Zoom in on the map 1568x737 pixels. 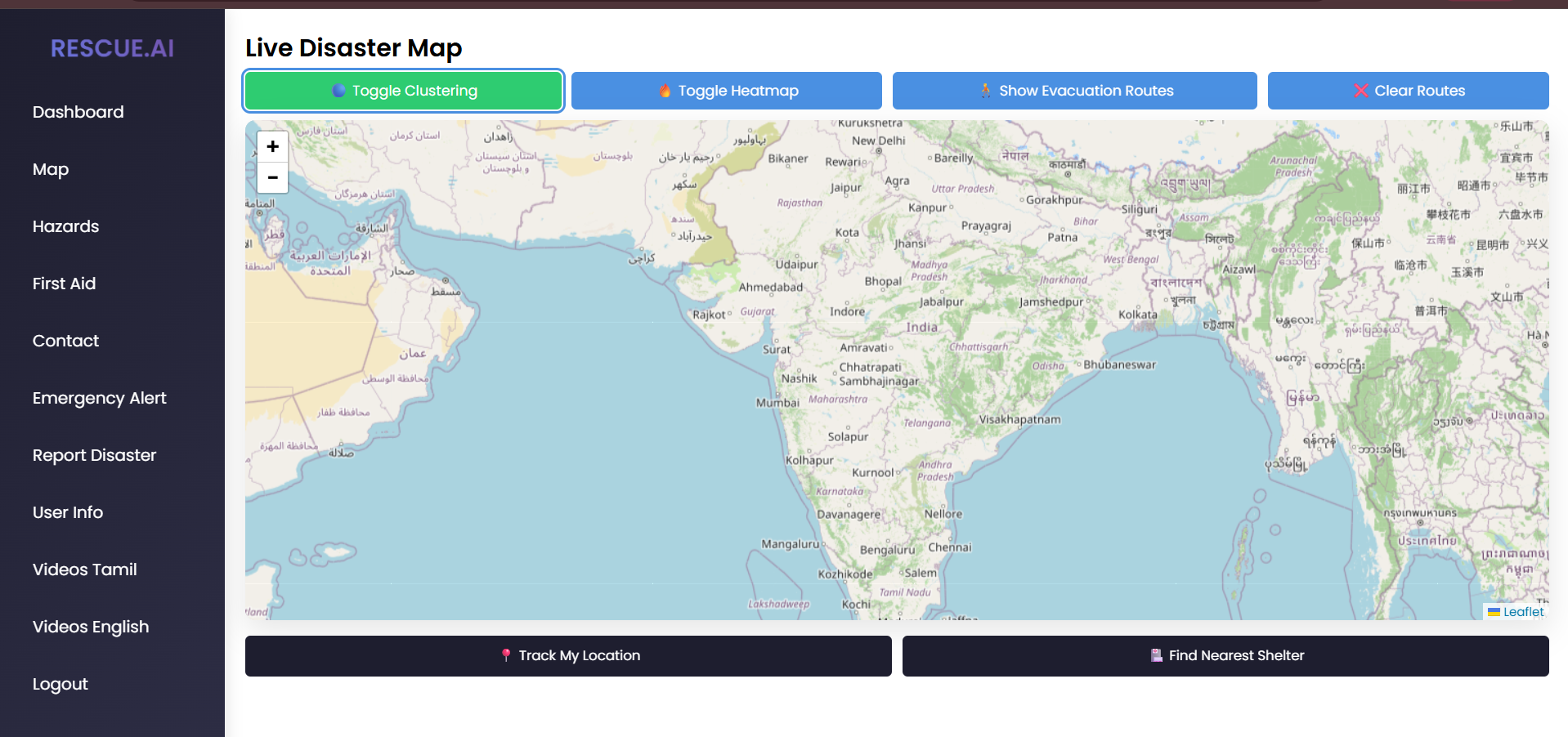(x=273, y=146)
